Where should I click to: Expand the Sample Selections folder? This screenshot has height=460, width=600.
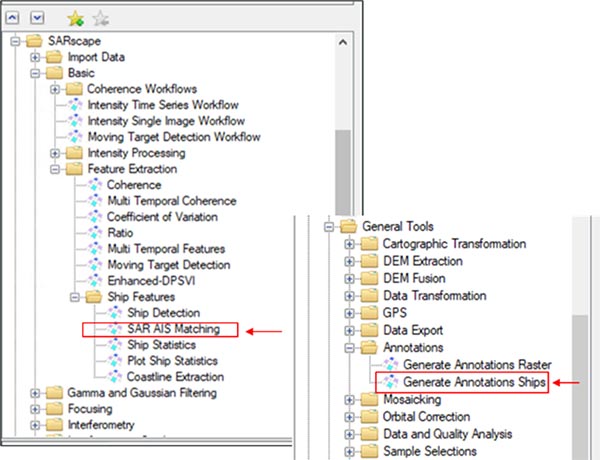349,451
